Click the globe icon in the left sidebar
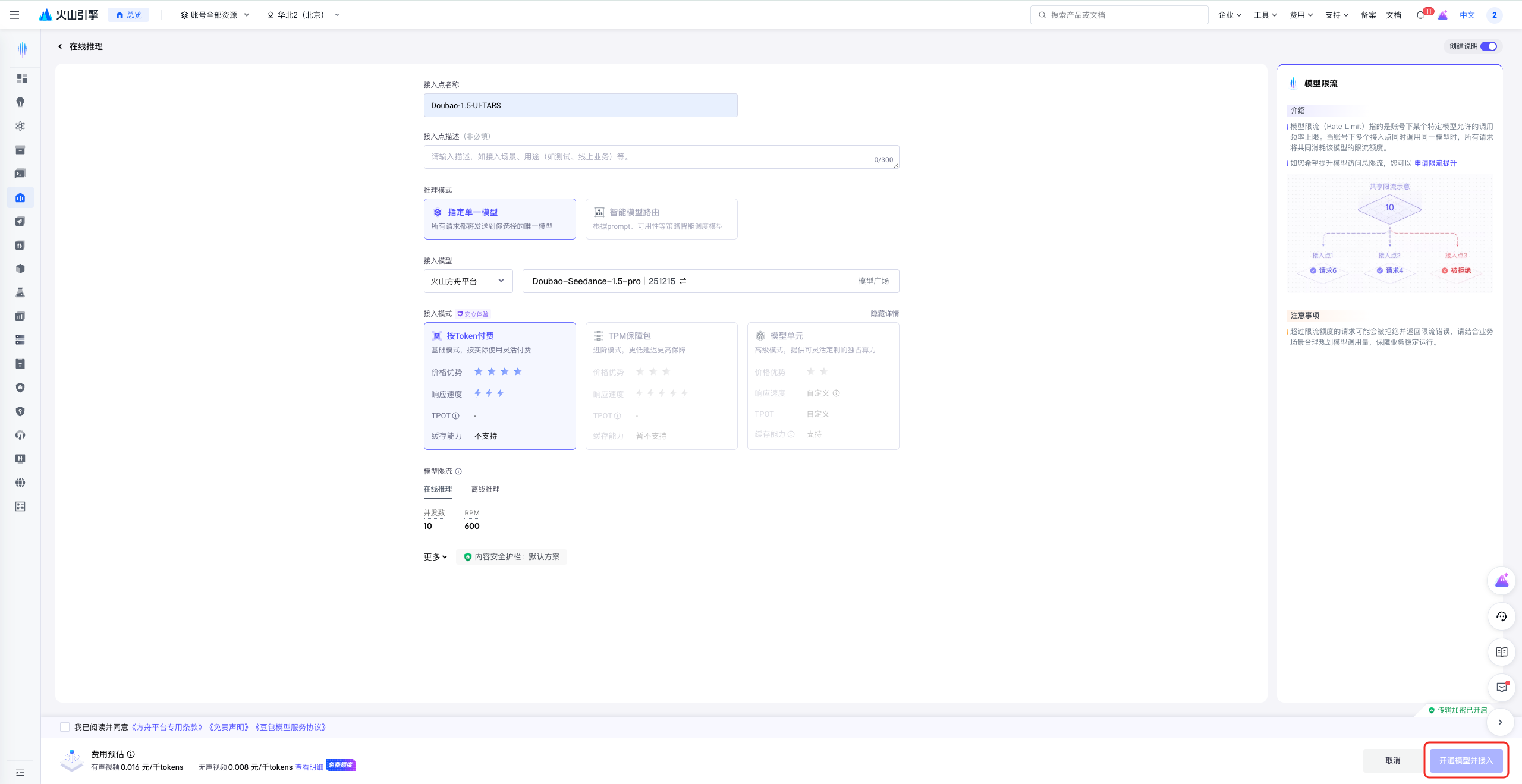 20,483
